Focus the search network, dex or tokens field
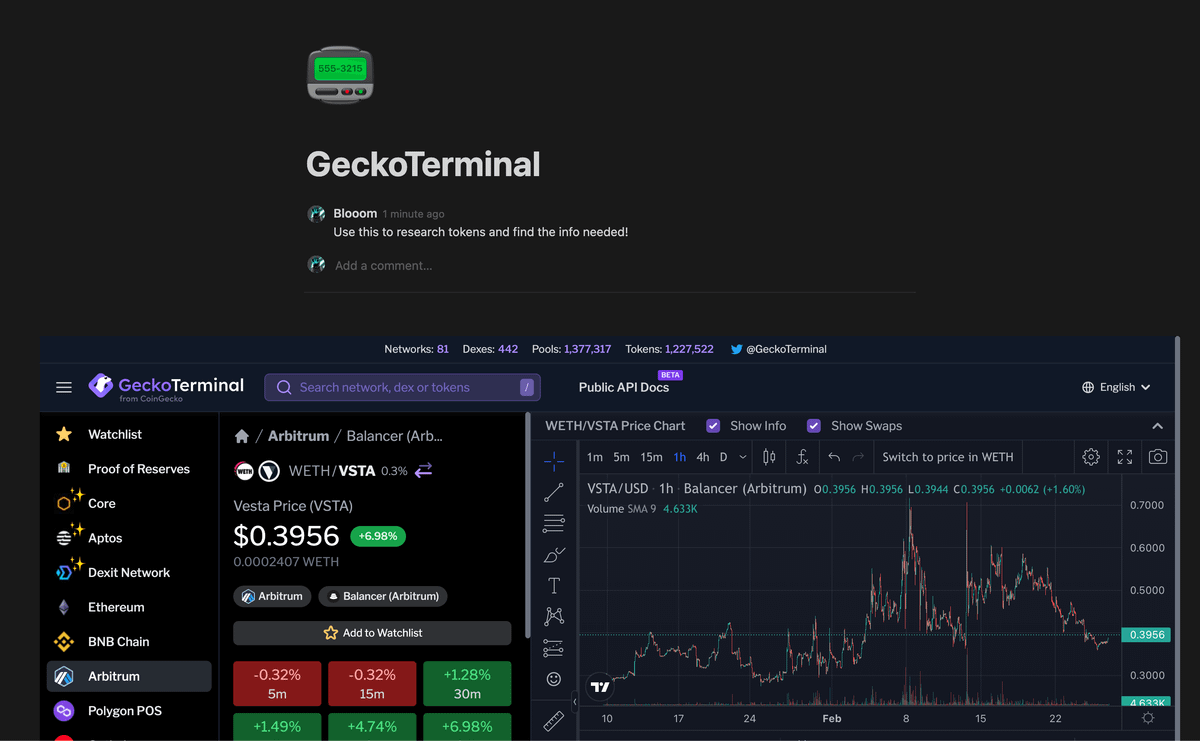This screenshot has width=1200, height=741. click(x=402, y=387)
